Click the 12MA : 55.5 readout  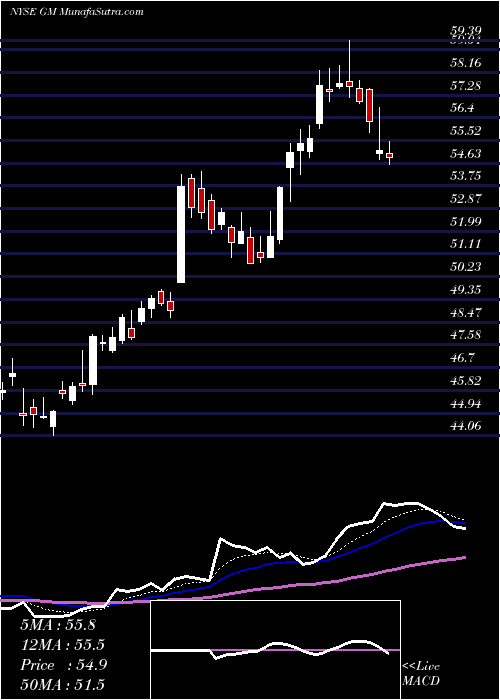click(x=63, y=645)
